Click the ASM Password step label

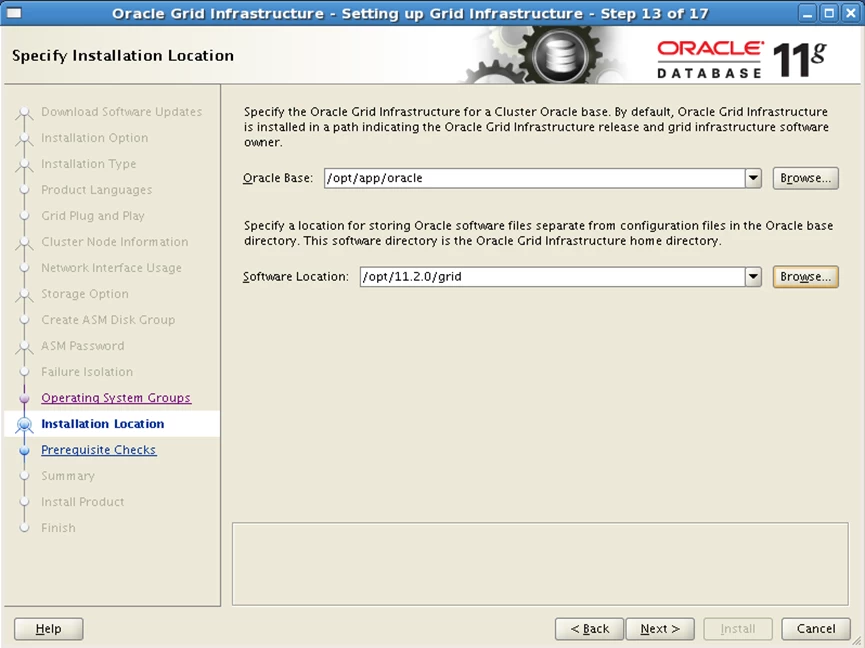click(x=83, y=345)
